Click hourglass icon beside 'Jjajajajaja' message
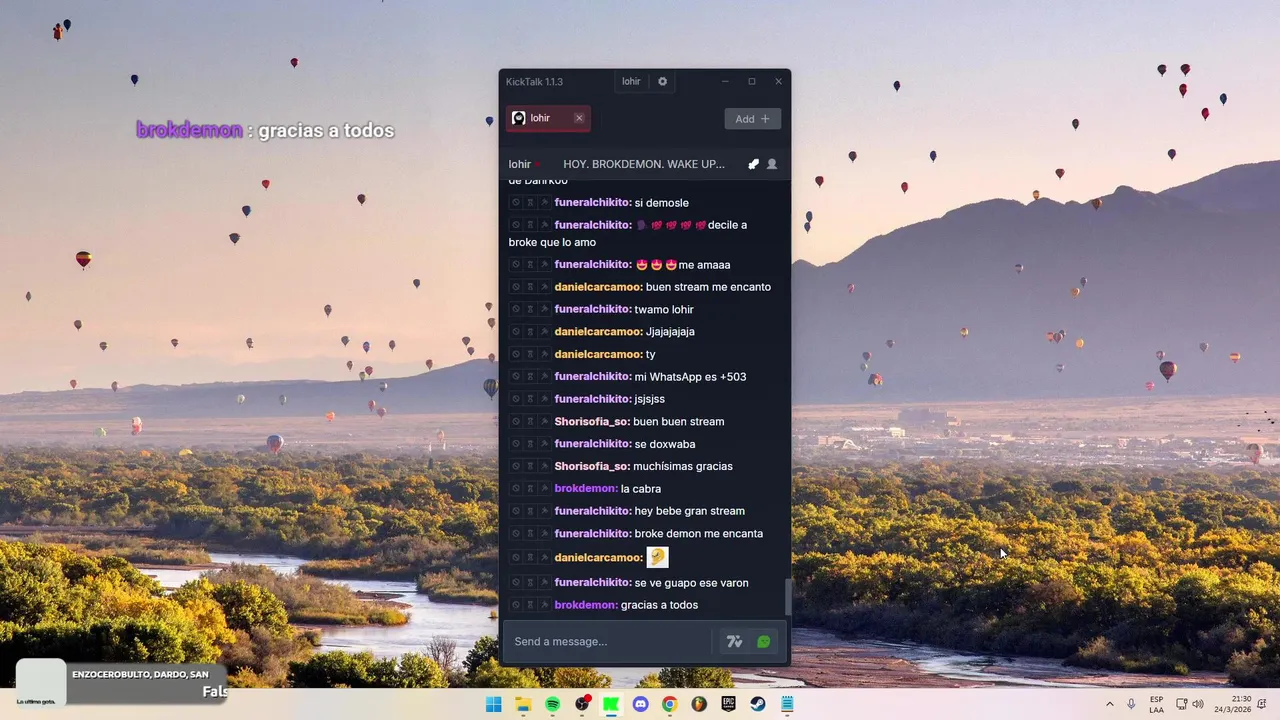Image resolution: width=1280 pixels, height=720 pixels. click(x=530, y=332)
